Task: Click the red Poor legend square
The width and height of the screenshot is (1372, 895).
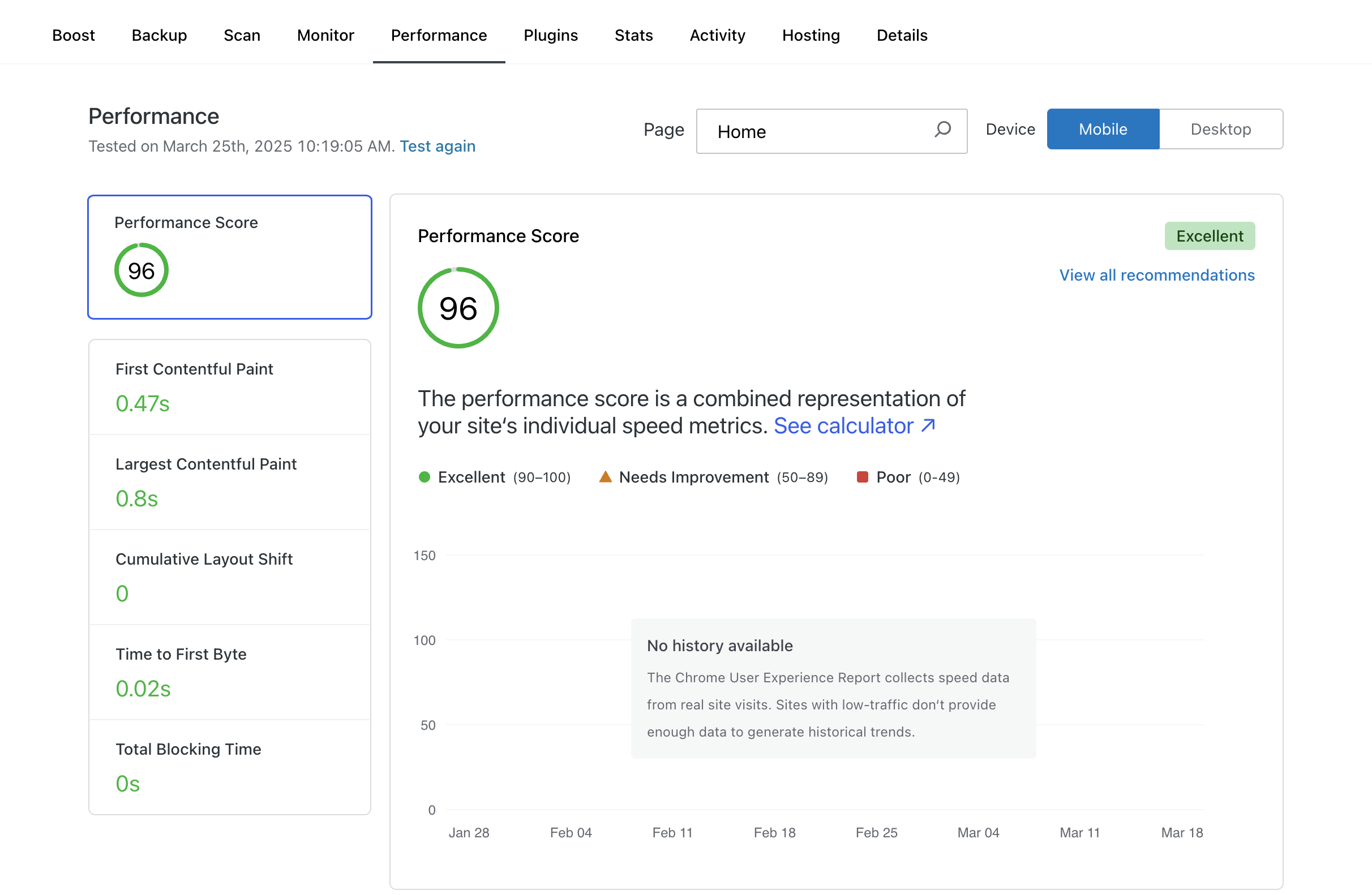Action: (x=862, y=476)
